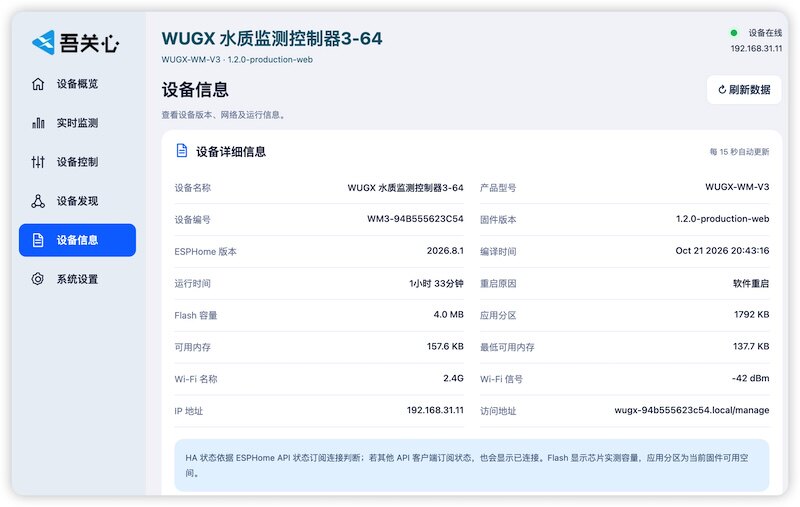Open the 设备概览 page

click(x=78, y=84)
